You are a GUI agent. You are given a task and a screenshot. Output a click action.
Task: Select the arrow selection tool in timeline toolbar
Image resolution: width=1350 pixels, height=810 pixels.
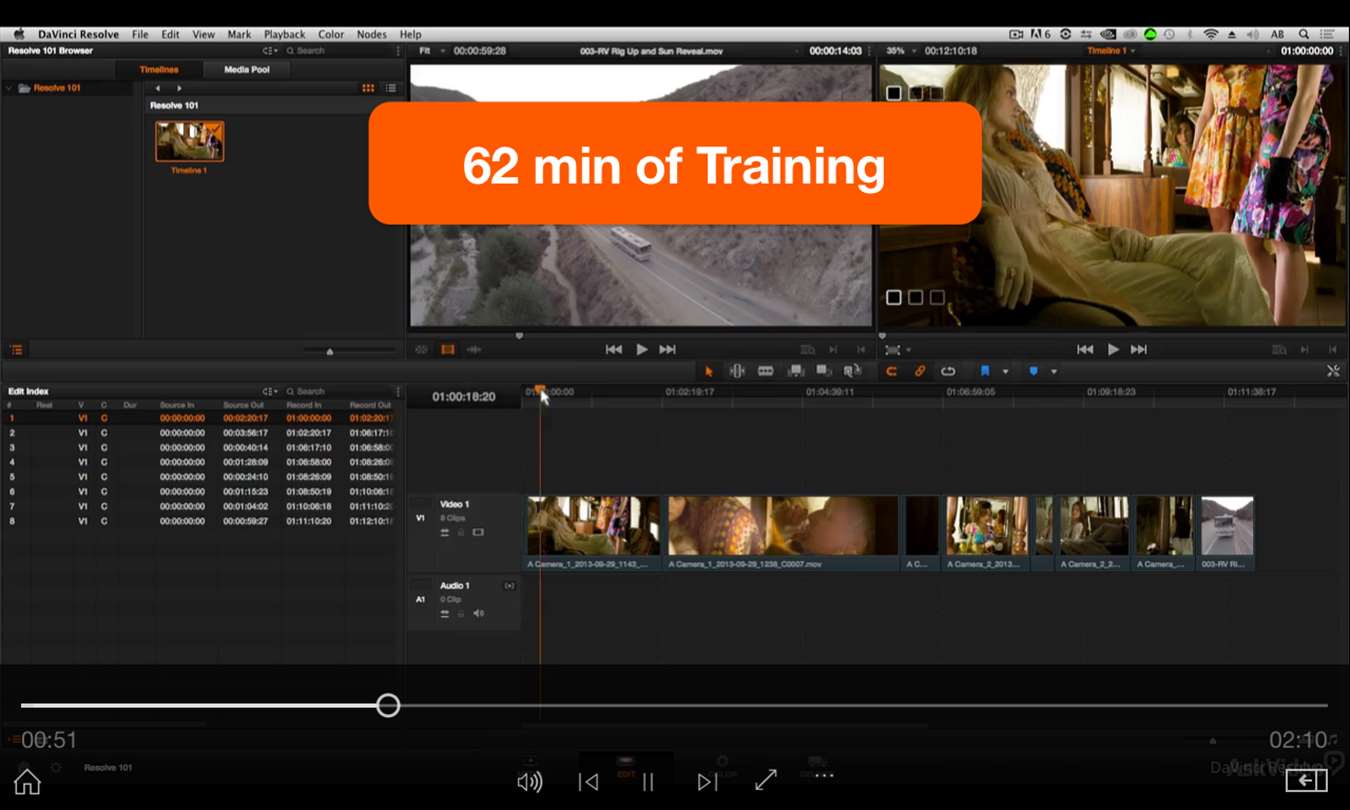pos(709,371)
